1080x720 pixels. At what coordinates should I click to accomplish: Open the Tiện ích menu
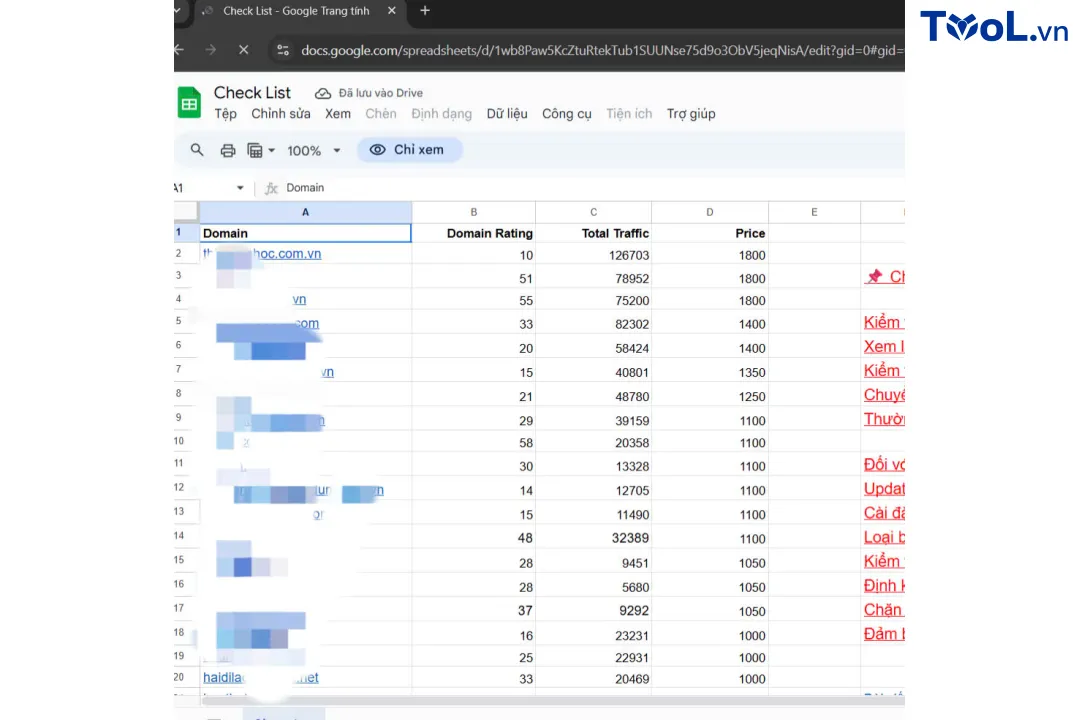point(629,114)
